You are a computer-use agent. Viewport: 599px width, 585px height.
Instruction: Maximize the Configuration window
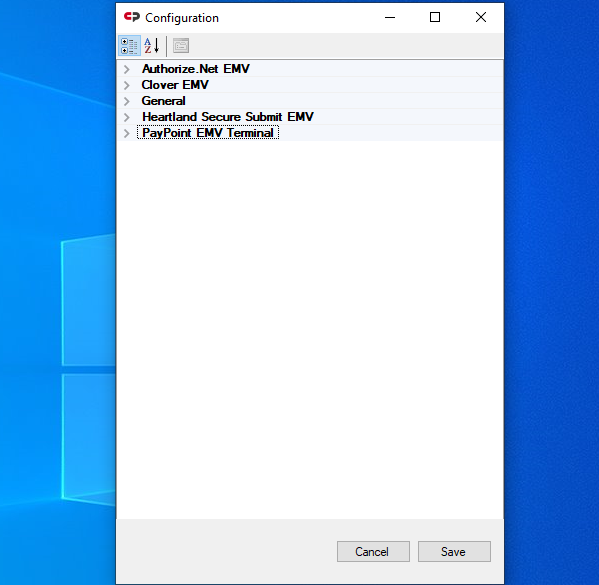435,17
